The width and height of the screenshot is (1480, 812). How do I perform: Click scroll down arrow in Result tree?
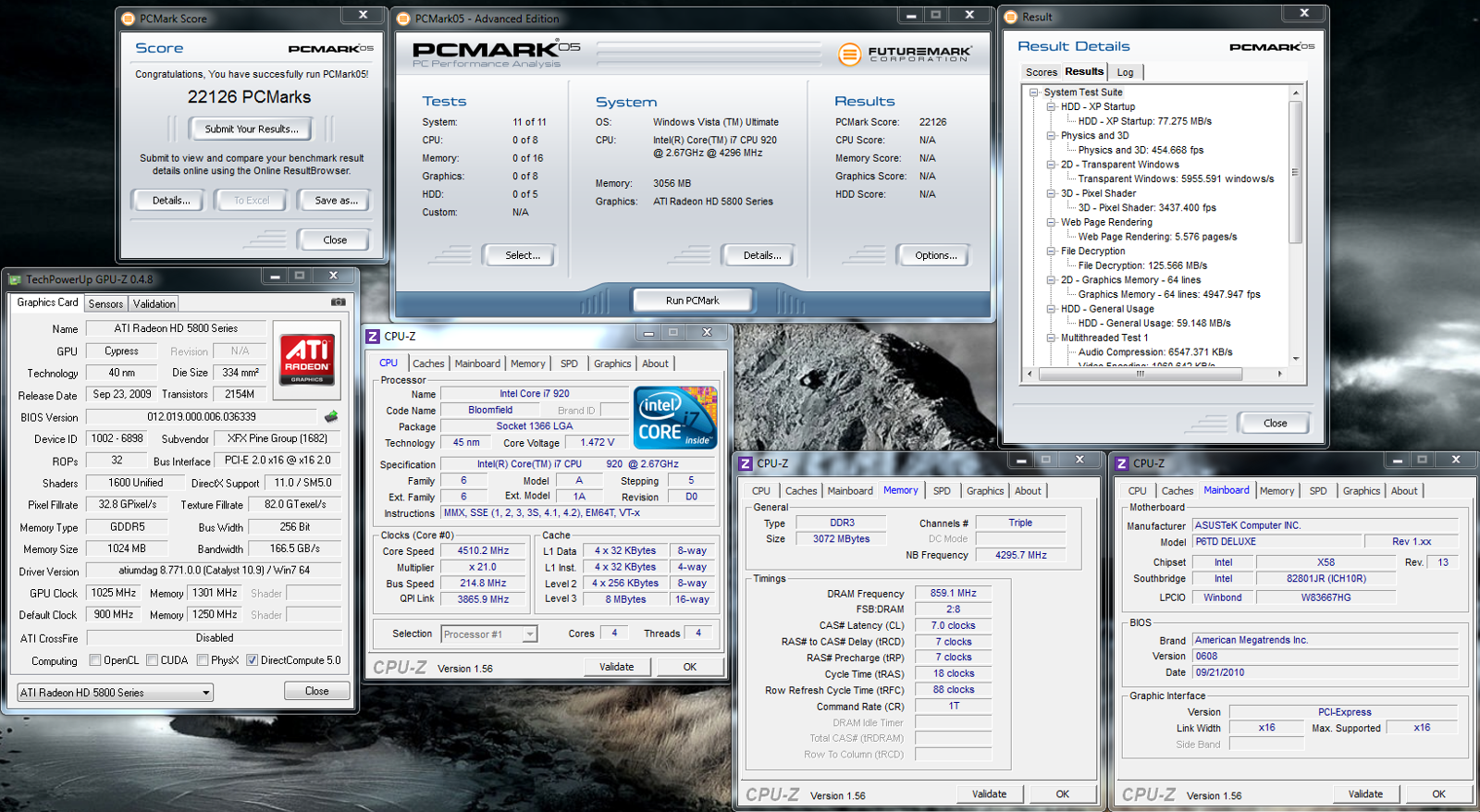pos(1296,359)
